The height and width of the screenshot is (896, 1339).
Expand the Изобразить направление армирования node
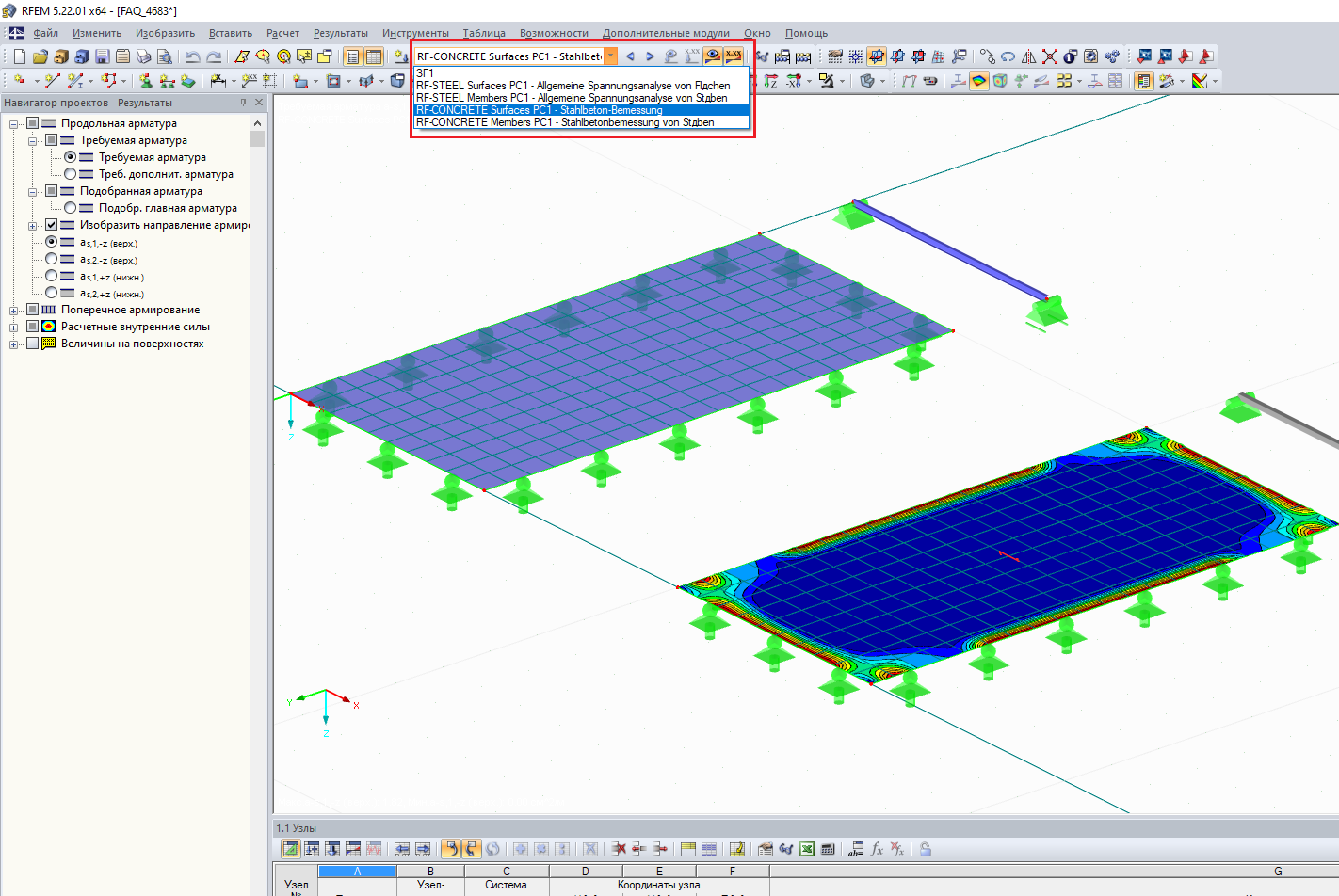(x=33, y=225)
